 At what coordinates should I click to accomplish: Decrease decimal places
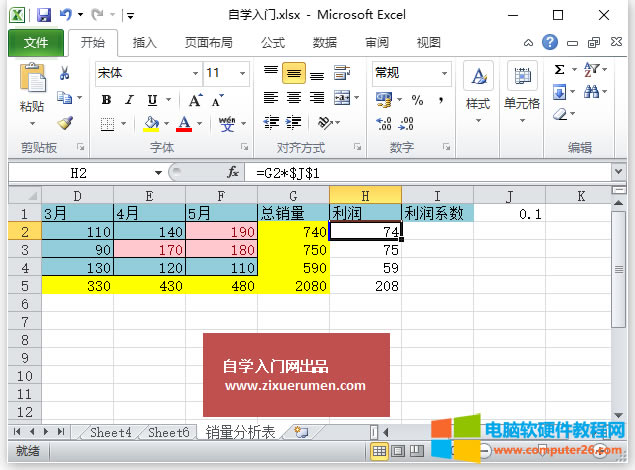(x=406, y=123)
